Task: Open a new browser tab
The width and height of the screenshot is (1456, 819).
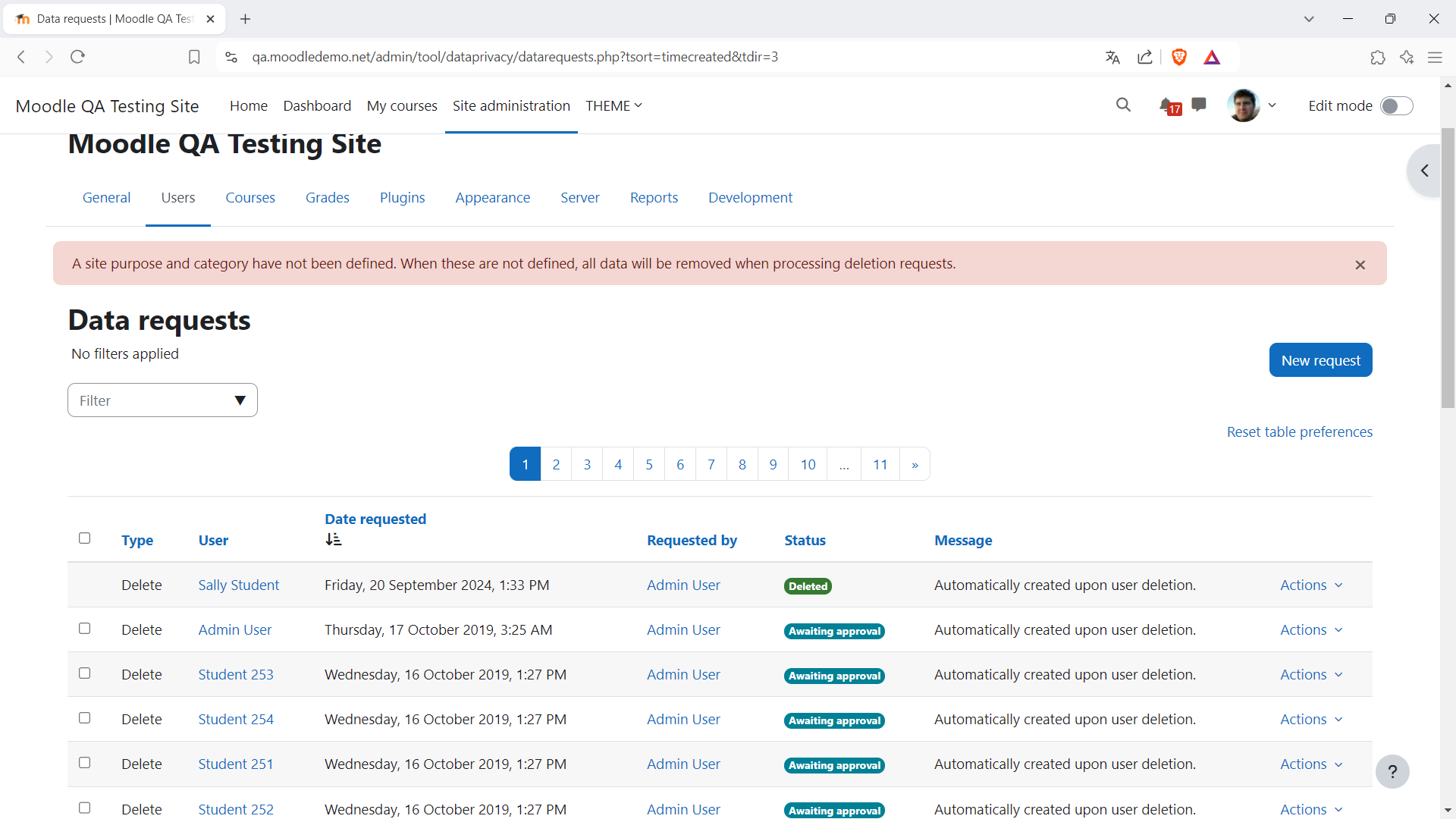Action: click(245, 19)
